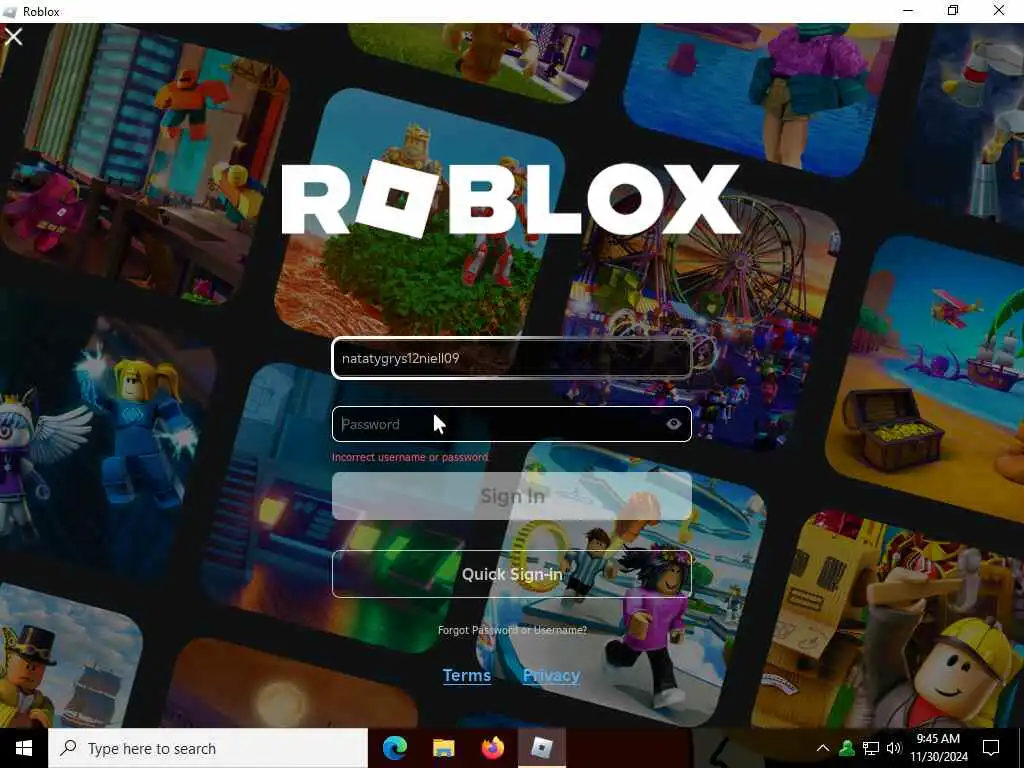
Task: Open the volume control icon
Action: point(893,748)
